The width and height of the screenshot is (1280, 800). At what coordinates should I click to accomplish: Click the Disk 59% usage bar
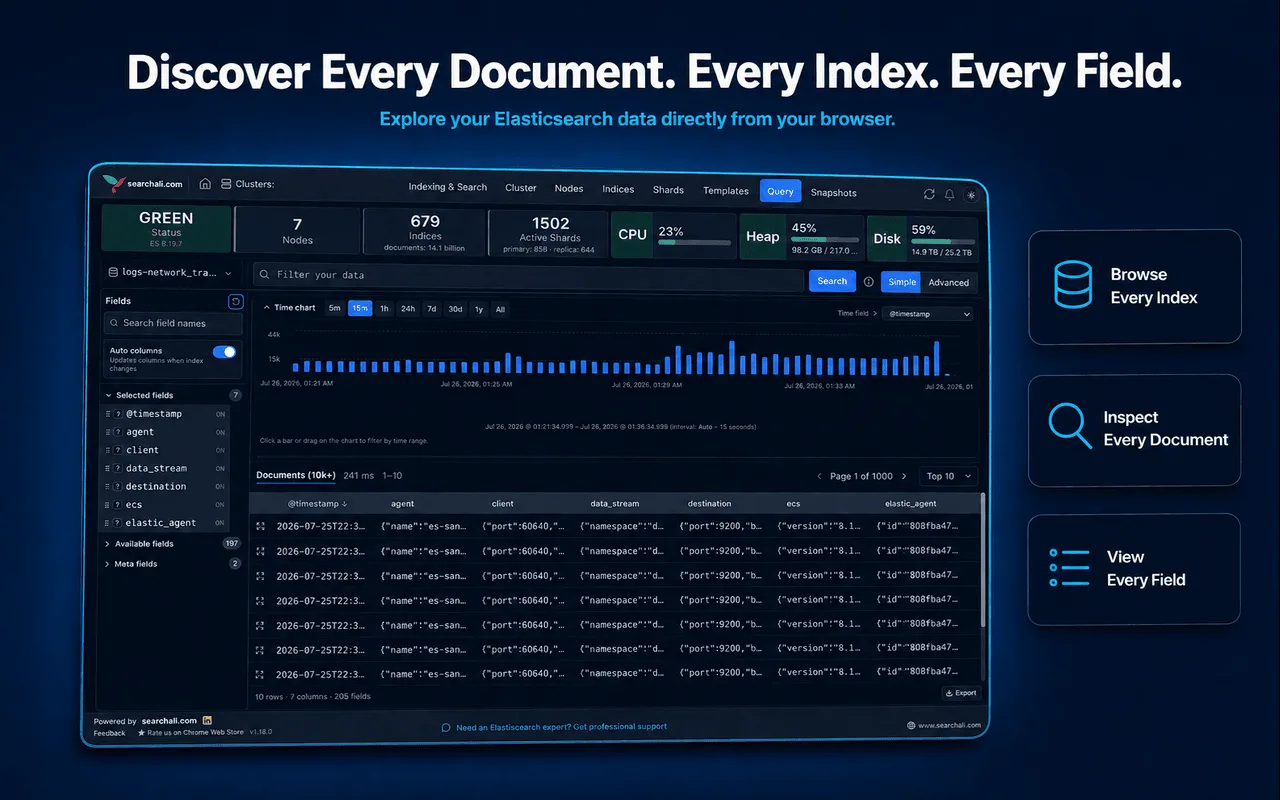pos(942,241)
